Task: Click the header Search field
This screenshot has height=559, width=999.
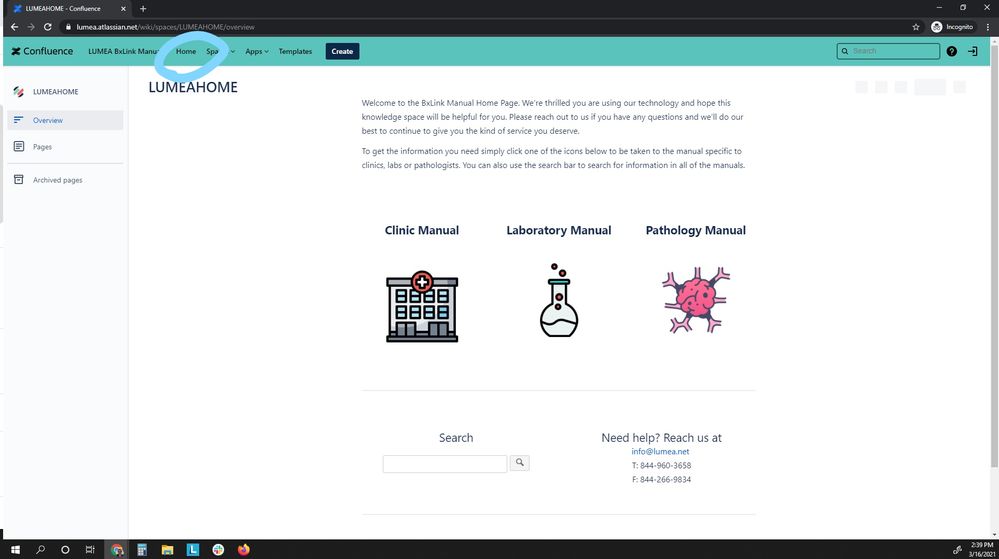Action: (x=888, y=51)
